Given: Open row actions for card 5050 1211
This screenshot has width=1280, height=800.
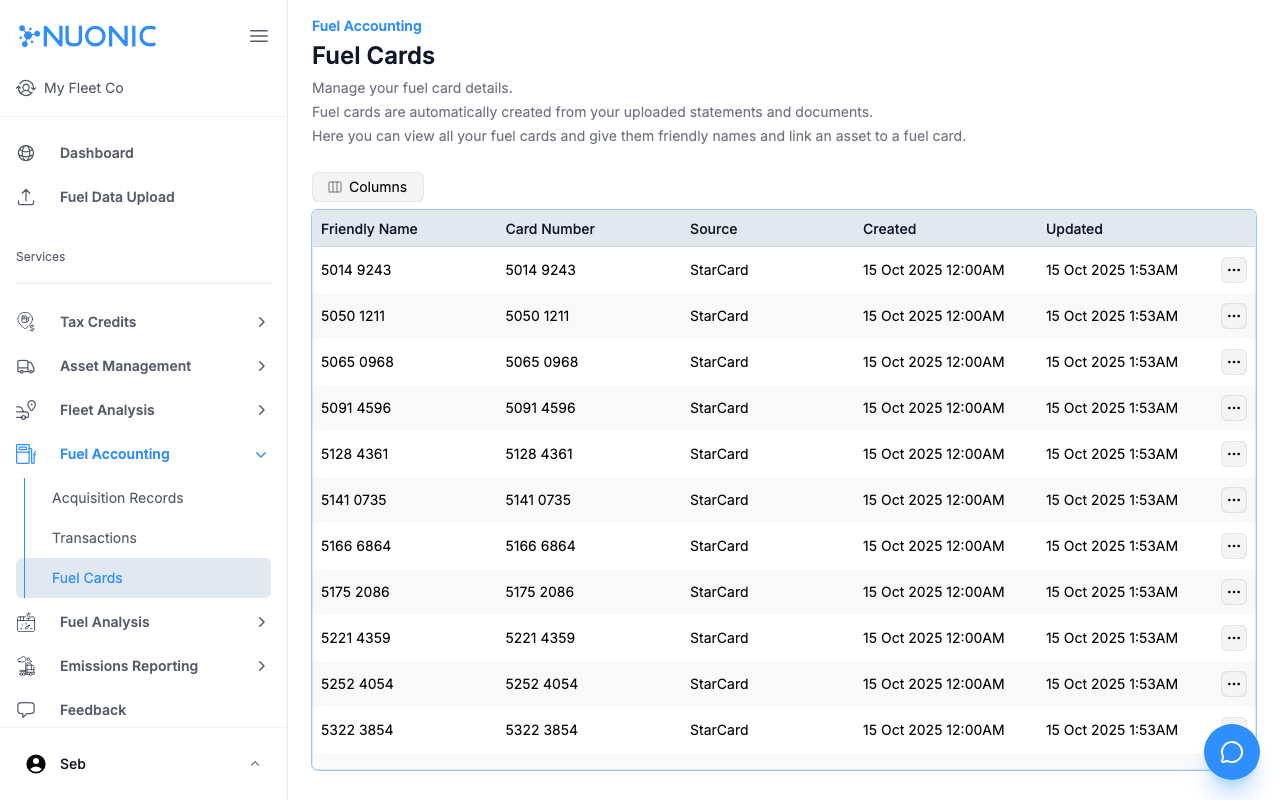Looking at the screenshot, I should pos(1234,316).
